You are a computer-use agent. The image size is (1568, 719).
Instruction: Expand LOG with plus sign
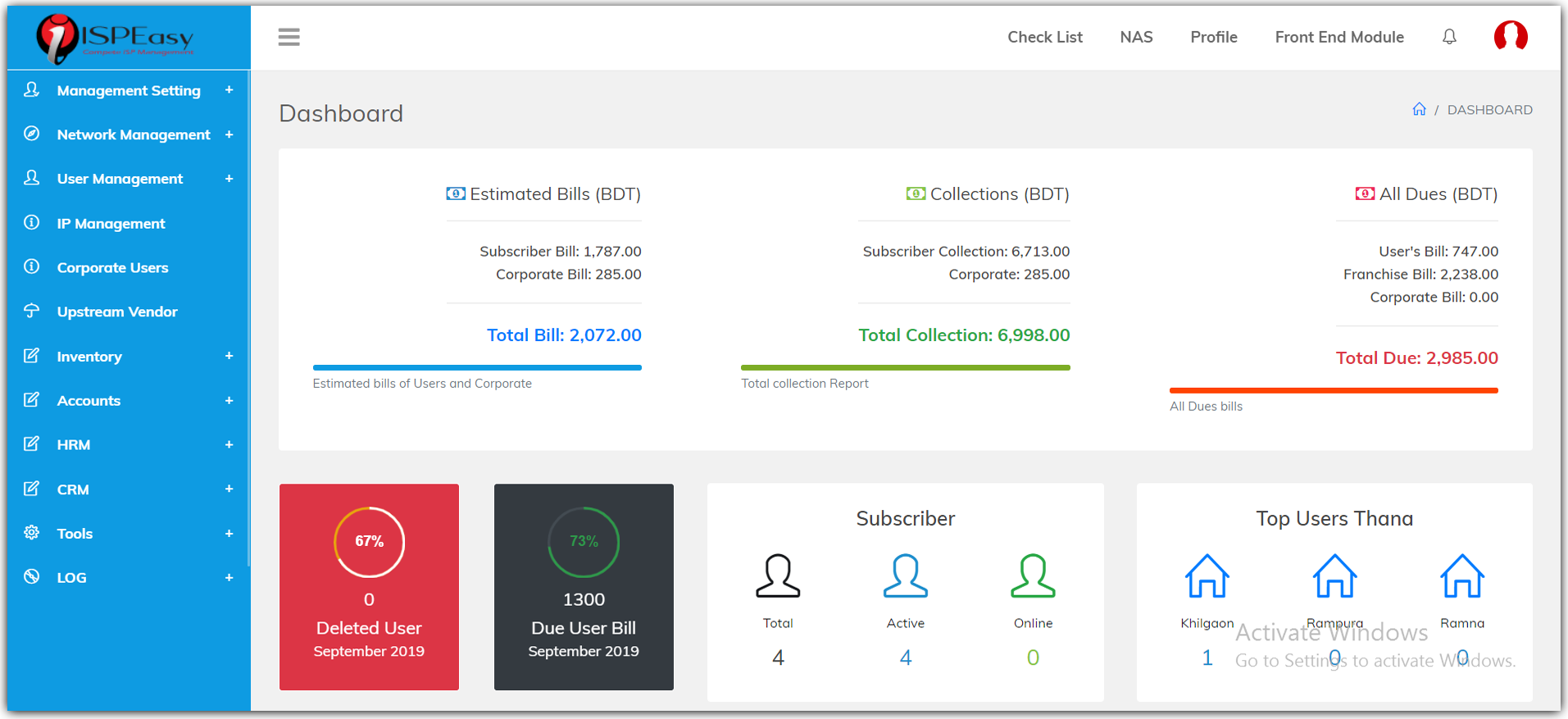(230, 577)
